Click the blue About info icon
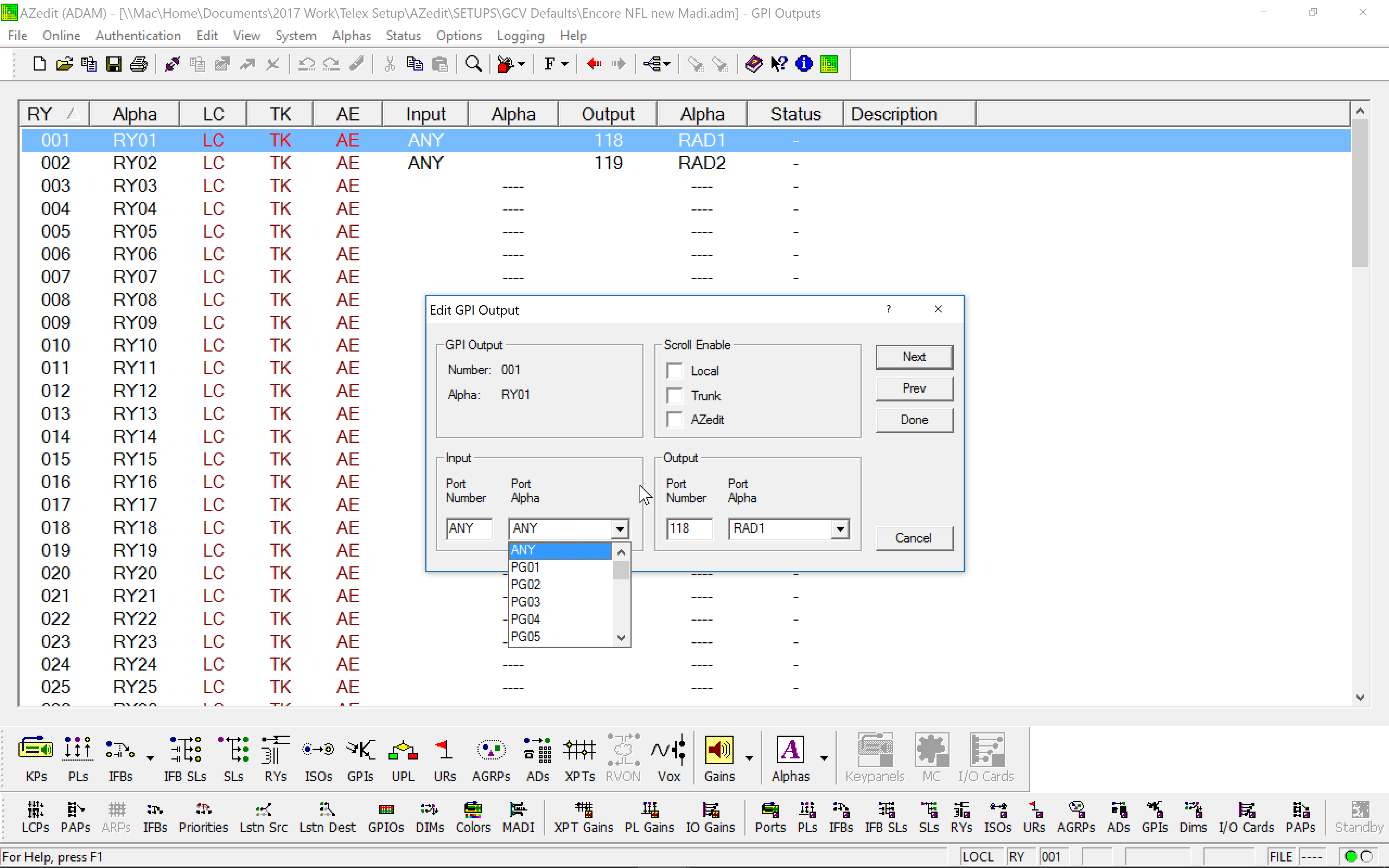 803,64
